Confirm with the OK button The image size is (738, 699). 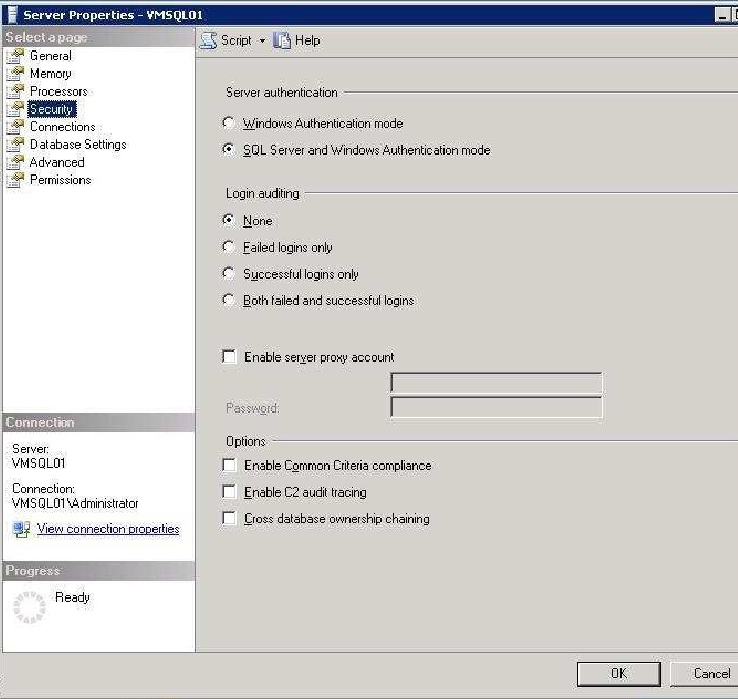(618, 674)
